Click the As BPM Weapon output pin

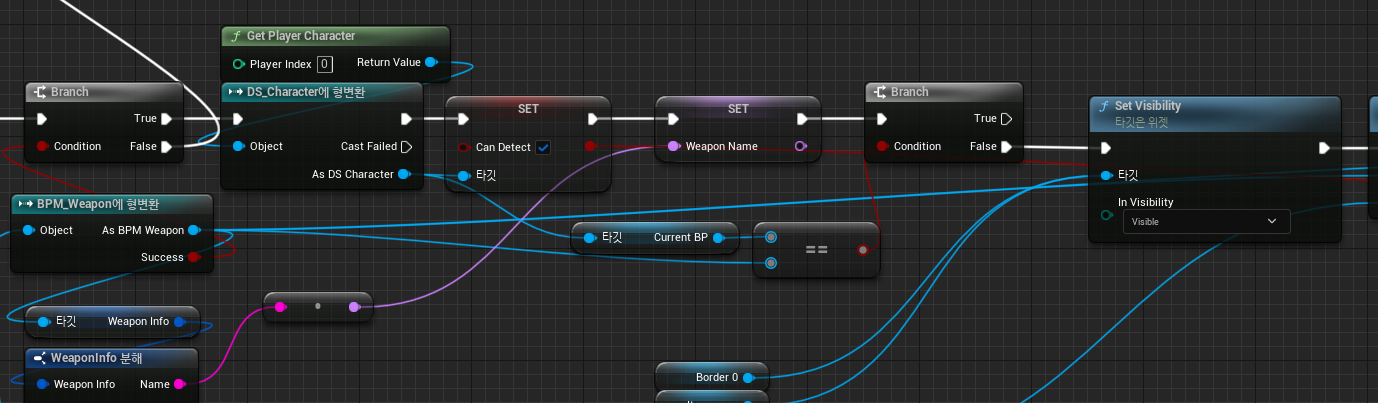tap(193, 230)
